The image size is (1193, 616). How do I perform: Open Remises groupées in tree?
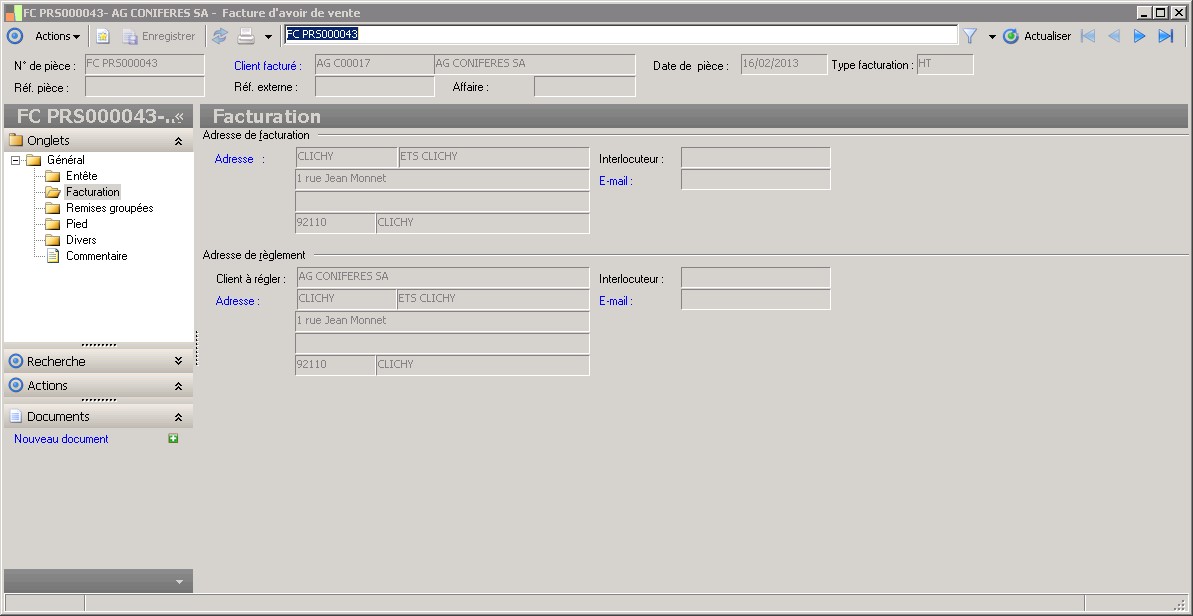[110, 208]
